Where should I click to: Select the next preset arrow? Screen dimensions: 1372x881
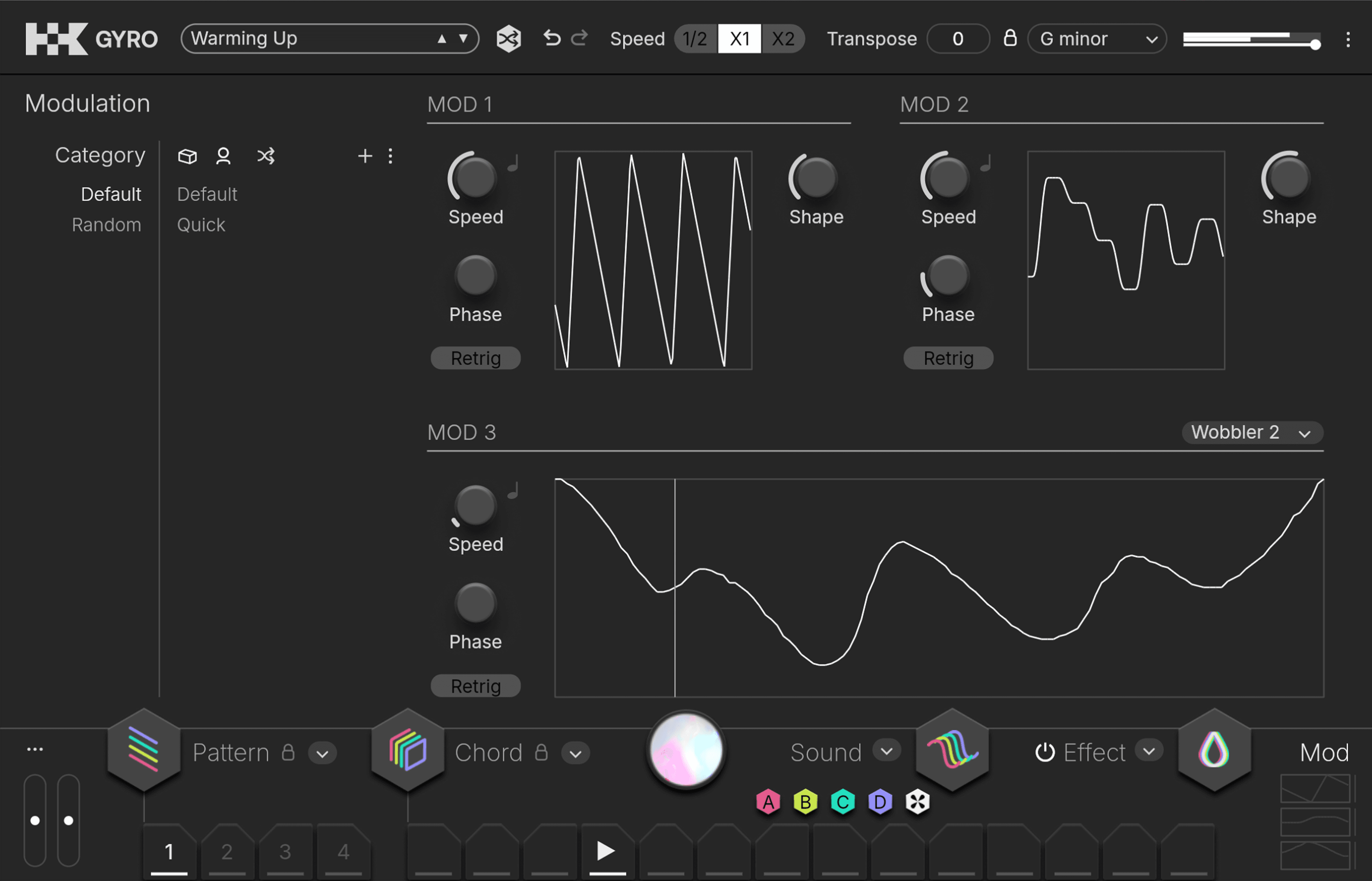tap(463, 39)
